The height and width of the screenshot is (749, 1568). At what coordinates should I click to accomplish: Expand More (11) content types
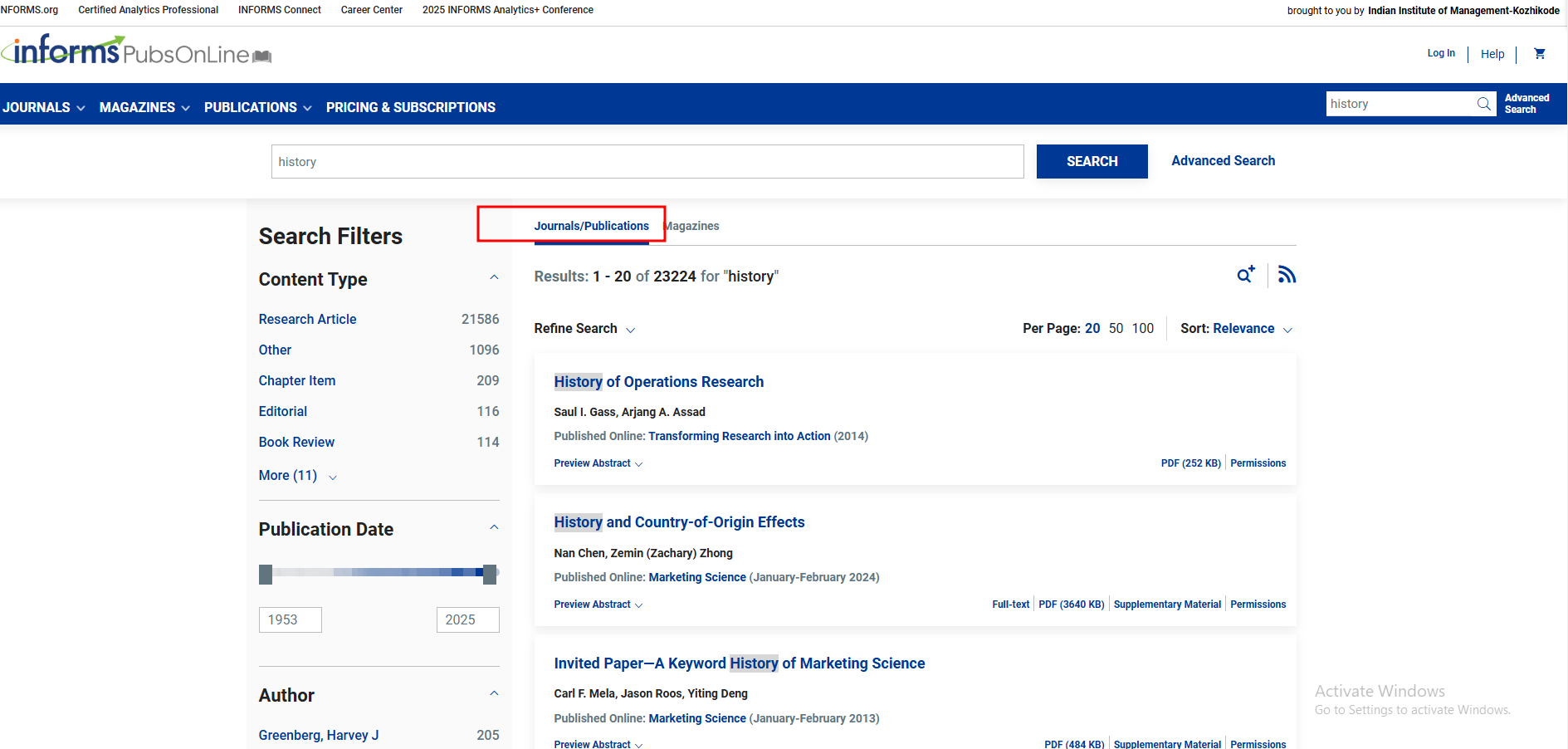(297, 476)
